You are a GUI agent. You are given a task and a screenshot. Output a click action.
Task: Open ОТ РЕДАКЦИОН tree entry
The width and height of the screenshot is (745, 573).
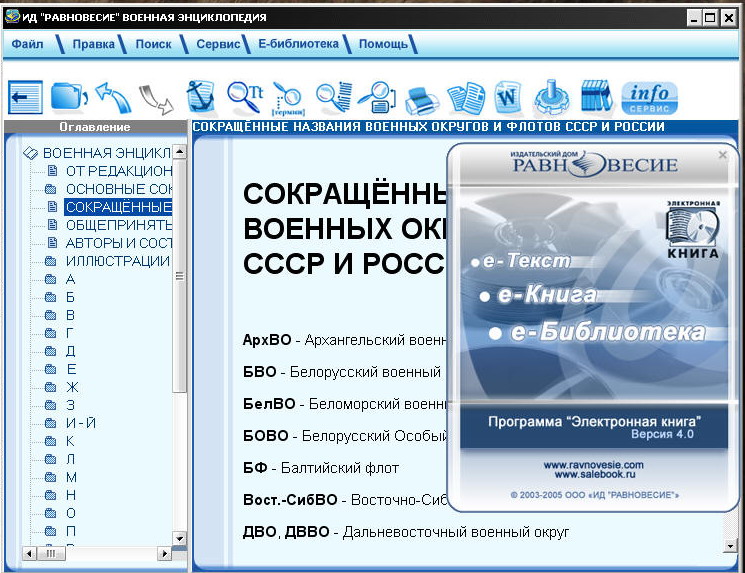pos(119,171)
